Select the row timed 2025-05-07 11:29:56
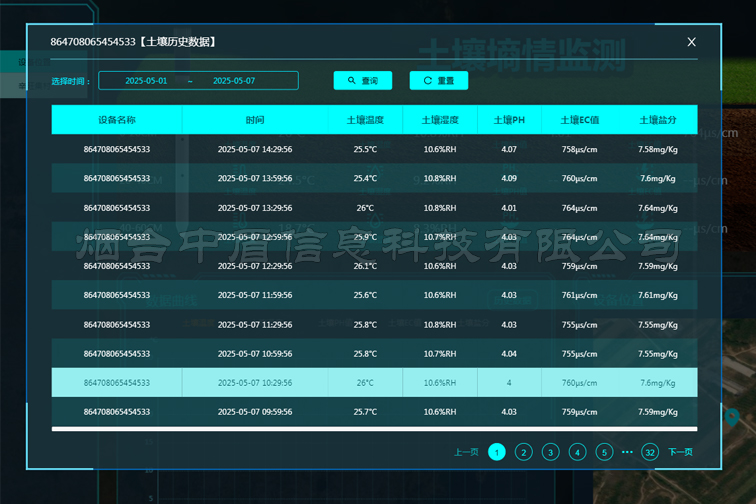756x504 pixels. tap(374, 325)
